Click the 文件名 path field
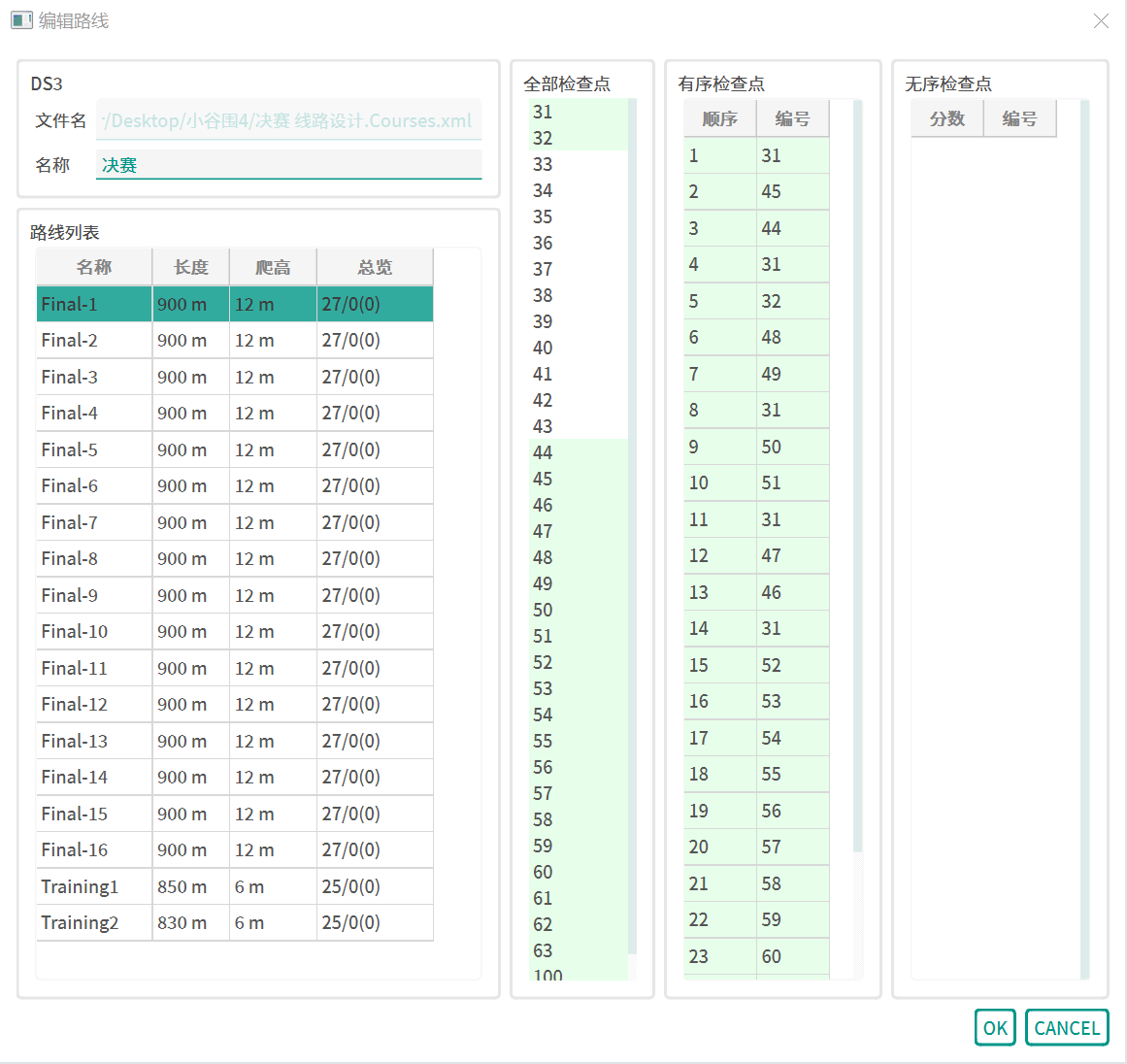Screen dimensions: 1127x1064 (x=288, y=121)
